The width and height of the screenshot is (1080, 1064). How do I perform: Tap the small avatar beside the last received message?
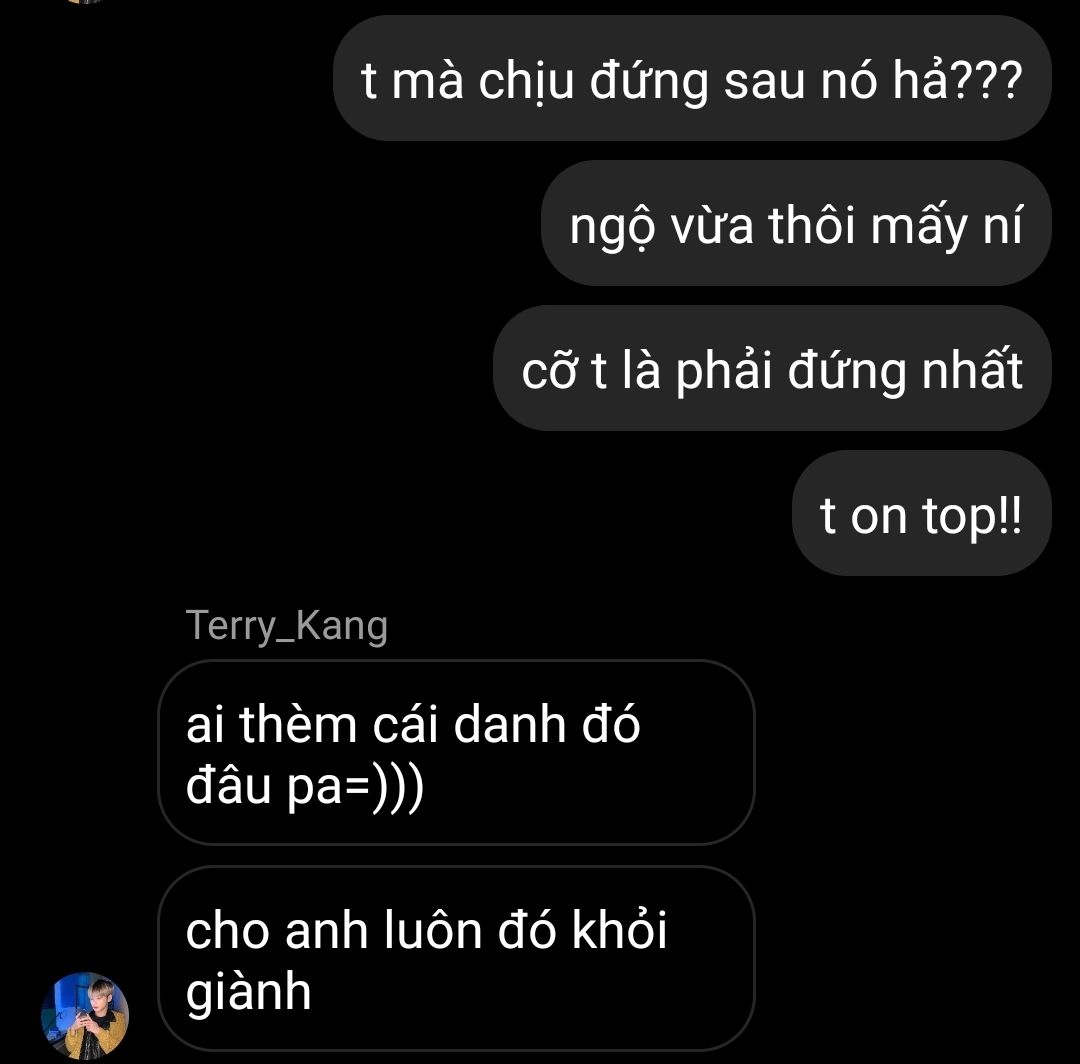tap(85, 1015)
